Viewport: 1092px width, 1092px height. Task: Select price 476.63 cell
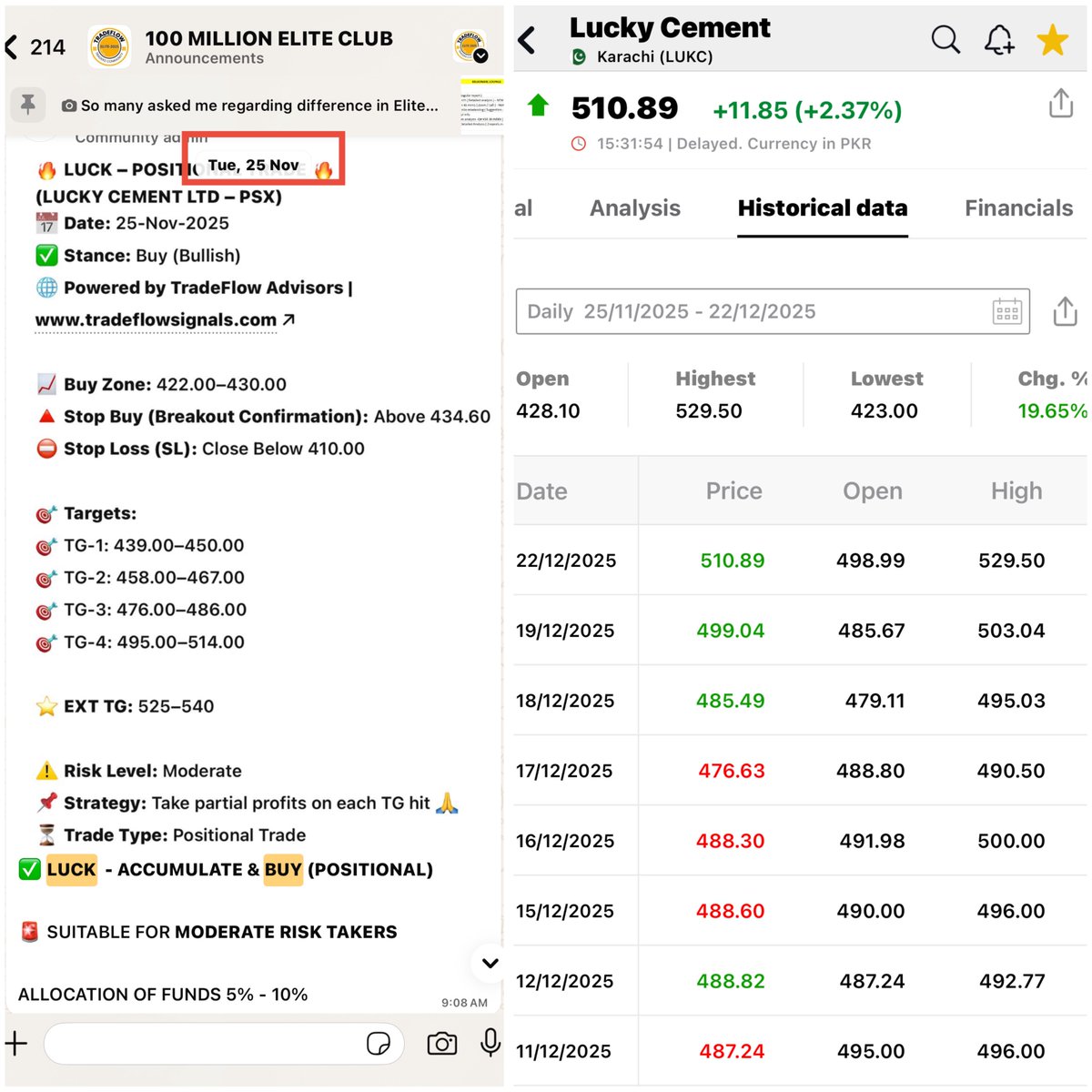(732, 771)
